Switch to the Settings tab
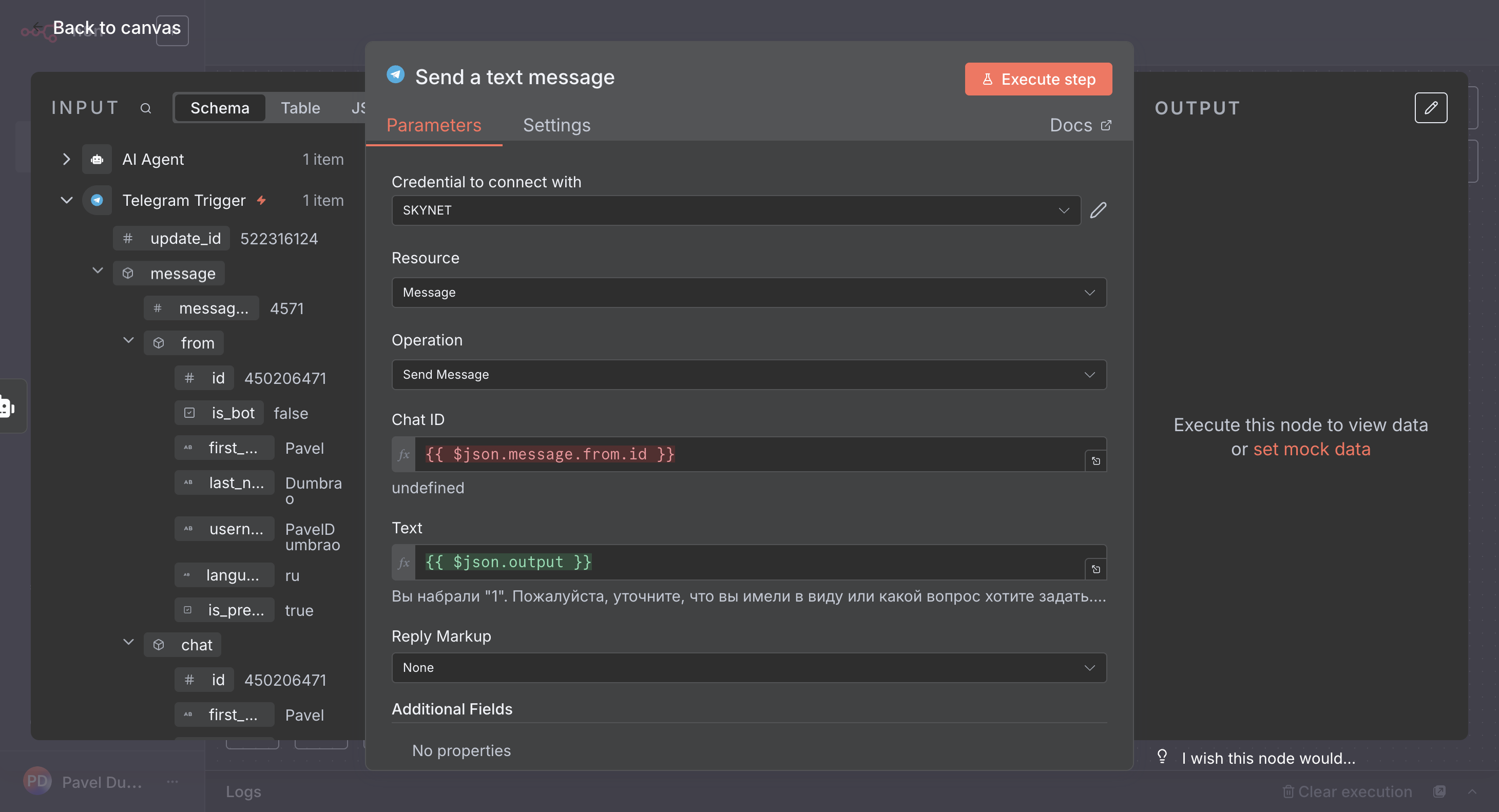The height and width of the screenshot is (812, 1499). coord(556,125)
